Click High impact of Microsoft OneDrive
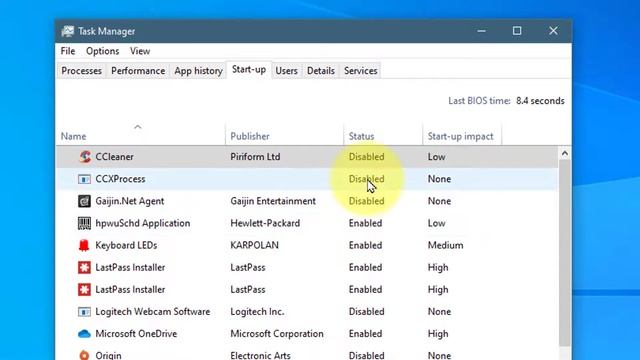Image resolution: width=640 pixels, height=360 pixels. pyautogui.click(x=438, y=334)
